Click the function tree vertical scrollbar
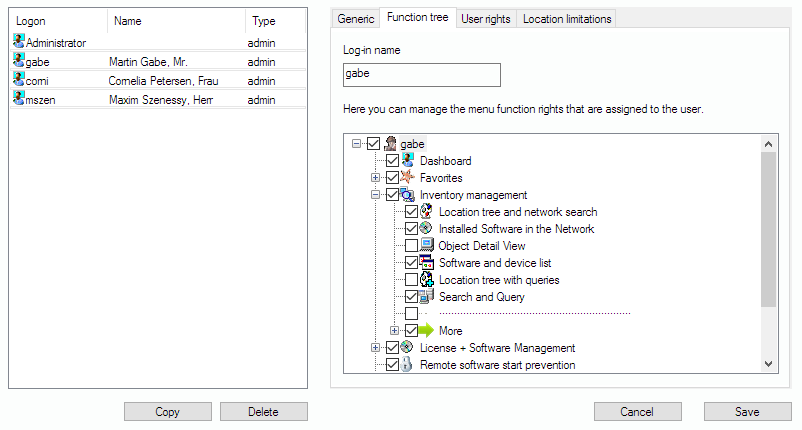Image resolution: width=802 pixels, height=430 pixels. point(768,230)
